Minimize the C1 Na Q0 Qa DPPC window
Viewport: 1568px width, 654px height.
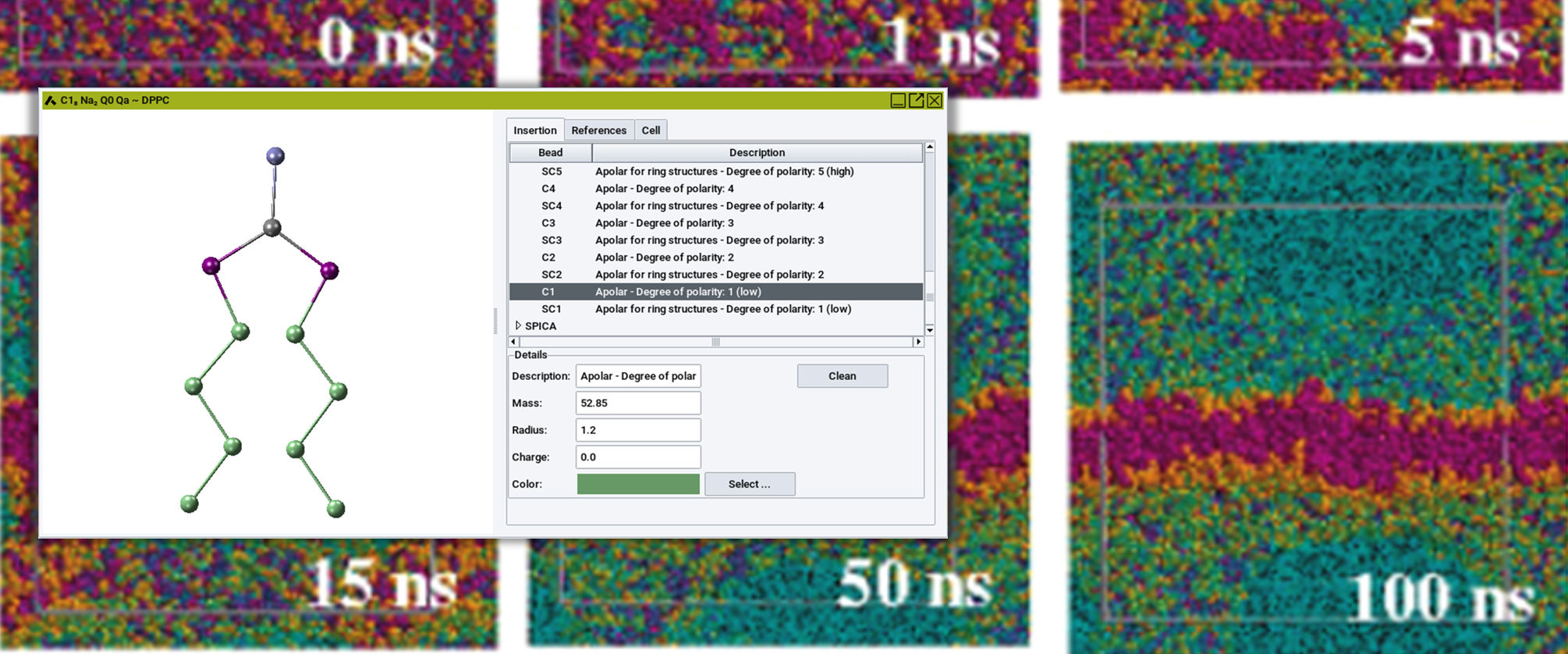(x=897, y=101)
